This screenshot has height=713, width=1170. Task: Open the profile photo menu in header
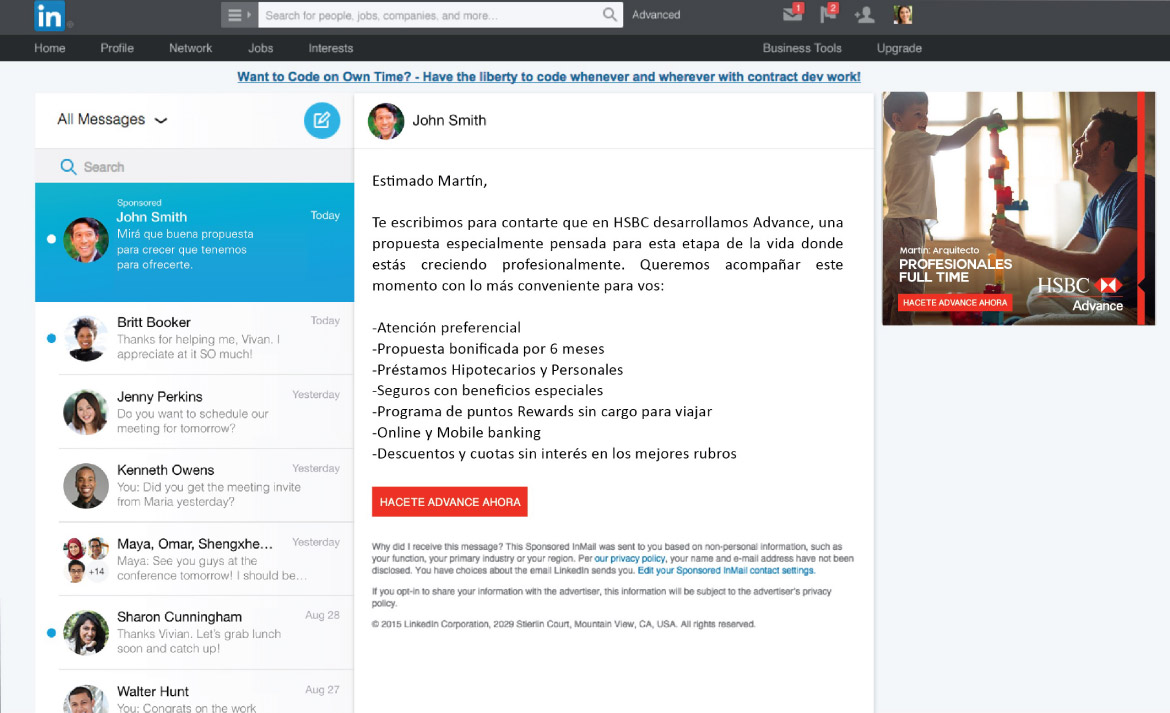point(903,14)
